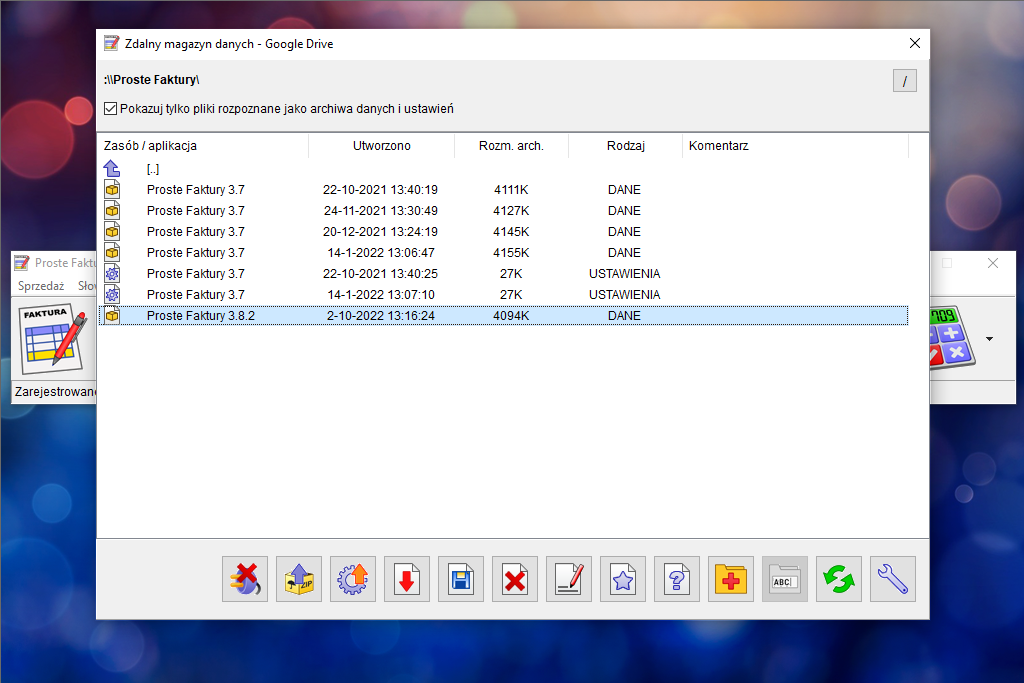Image resolution: width=1024 pixels, height=683 pixels.
Task: Select the date '24-11-2021 13:30:49'
Action: click(x=381, y=211)
